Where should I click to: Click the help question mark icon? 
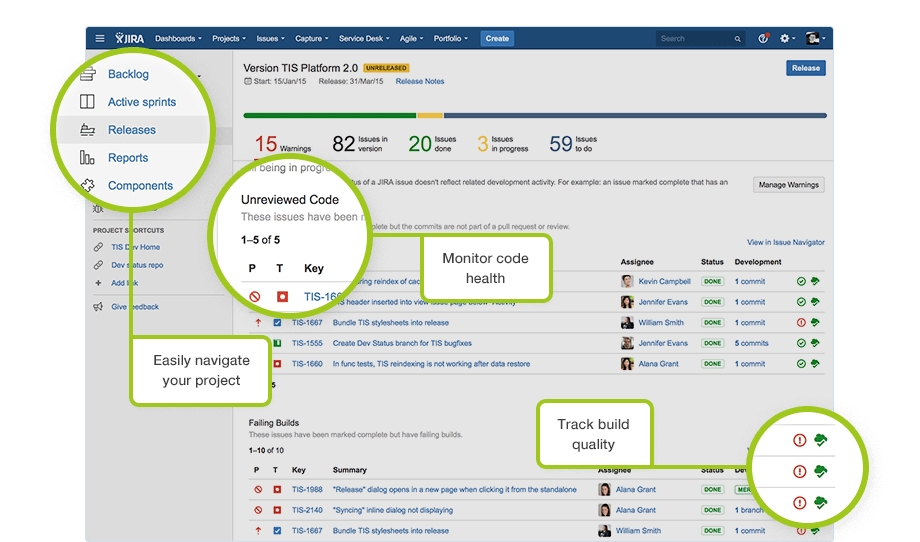coord(763,39)
